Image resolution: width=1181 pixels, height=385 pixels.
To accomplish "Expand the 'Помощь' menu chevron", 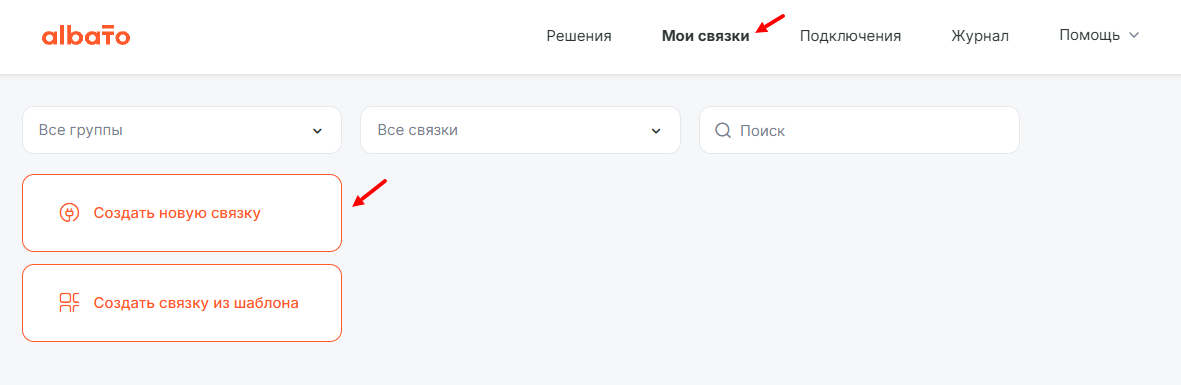I will point(1134,35).
